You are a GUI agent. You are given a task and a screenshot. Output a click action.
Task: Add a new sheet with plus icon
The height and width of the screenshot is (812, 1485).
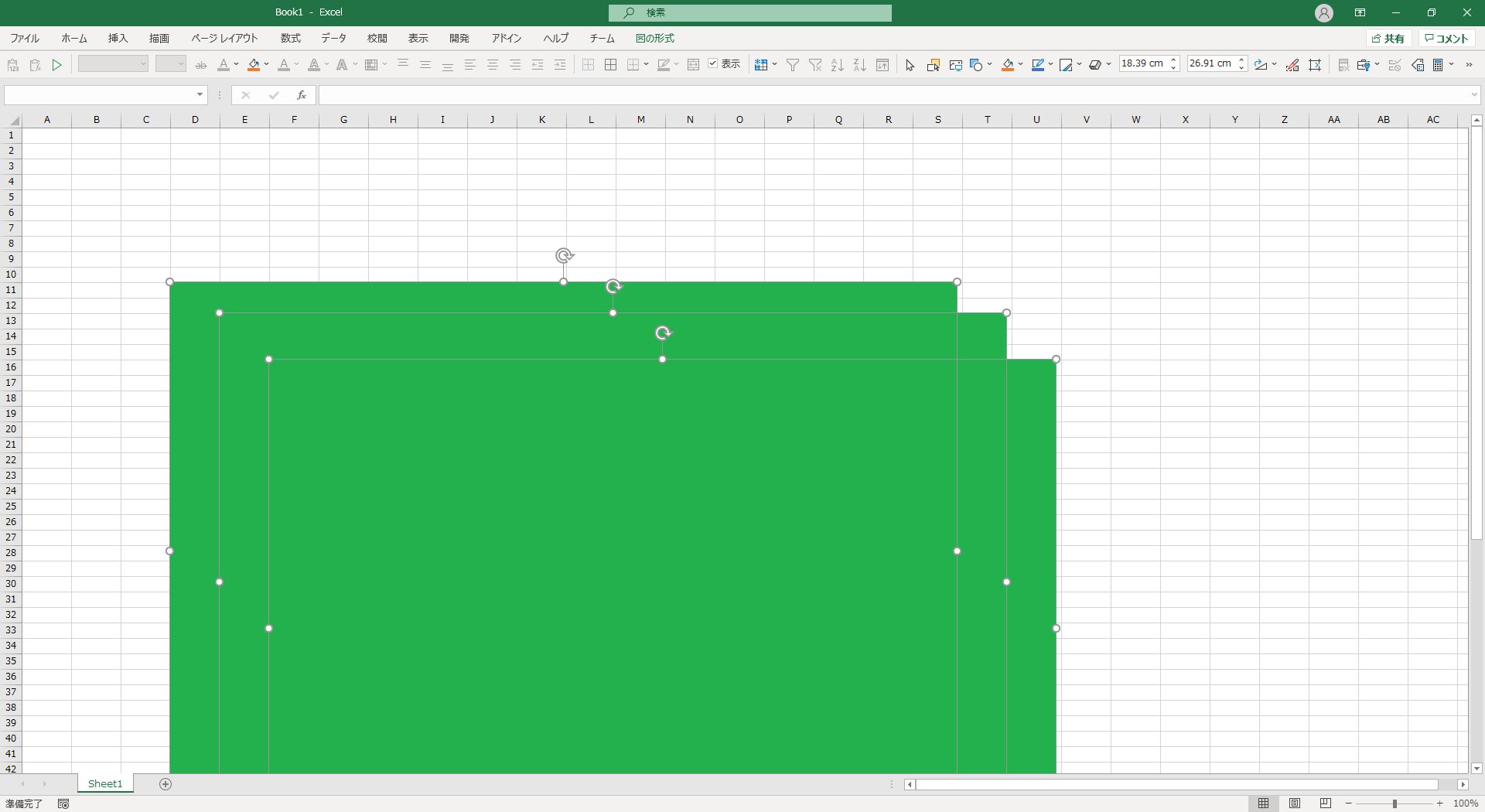(x=166, y=784)
